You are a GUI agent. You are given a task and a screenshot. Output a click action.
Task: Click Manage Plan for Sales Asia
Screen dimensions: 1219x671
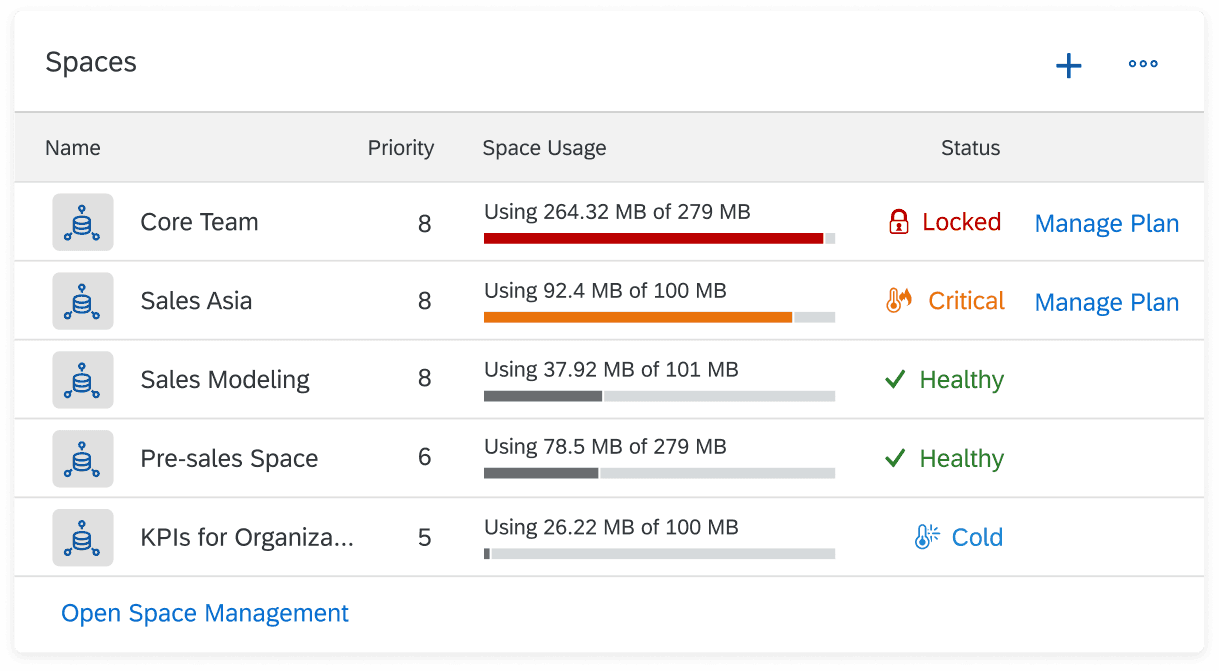[1106, 303]
